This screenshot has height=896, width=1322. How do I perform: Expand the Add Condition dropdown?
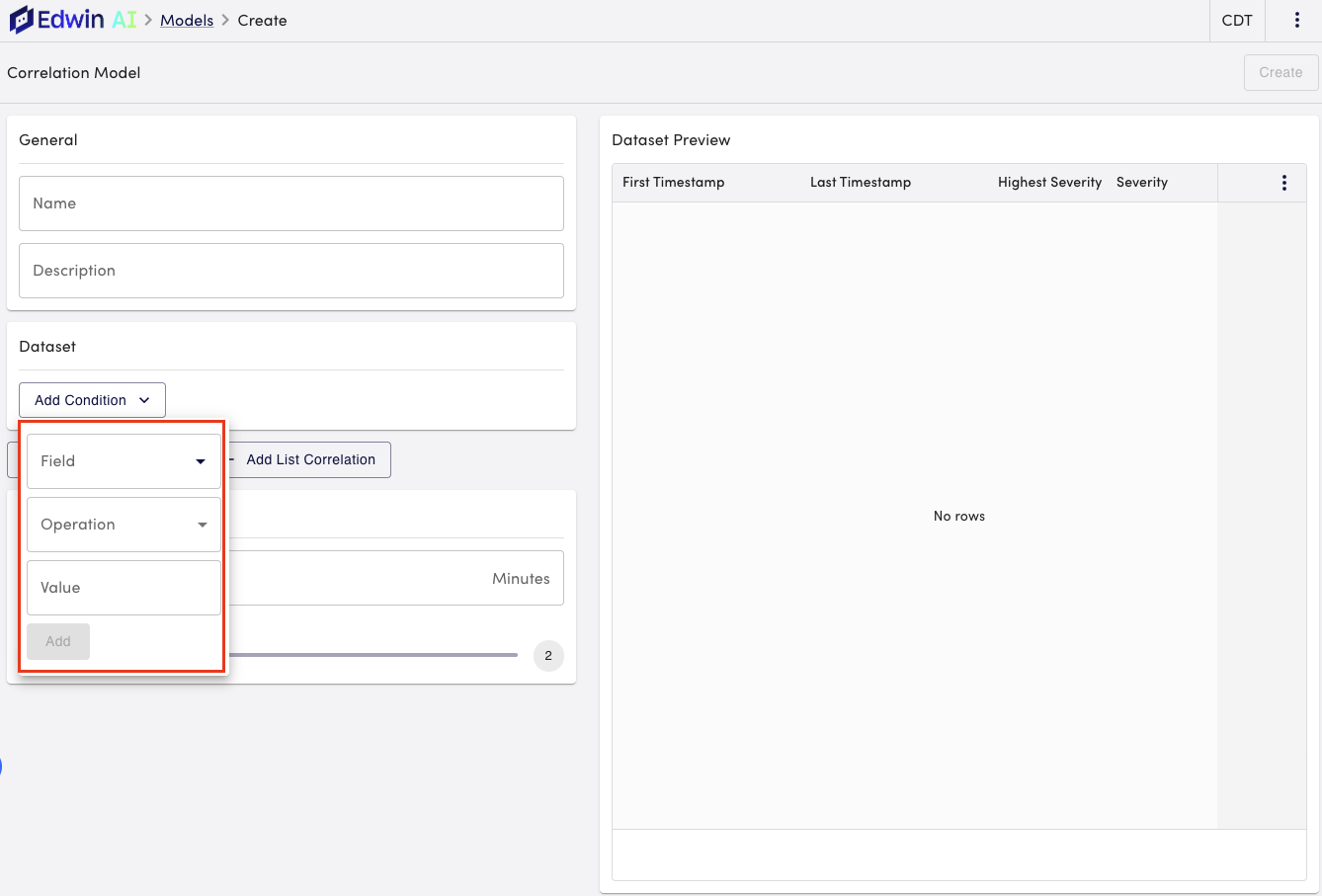[92, 400]
